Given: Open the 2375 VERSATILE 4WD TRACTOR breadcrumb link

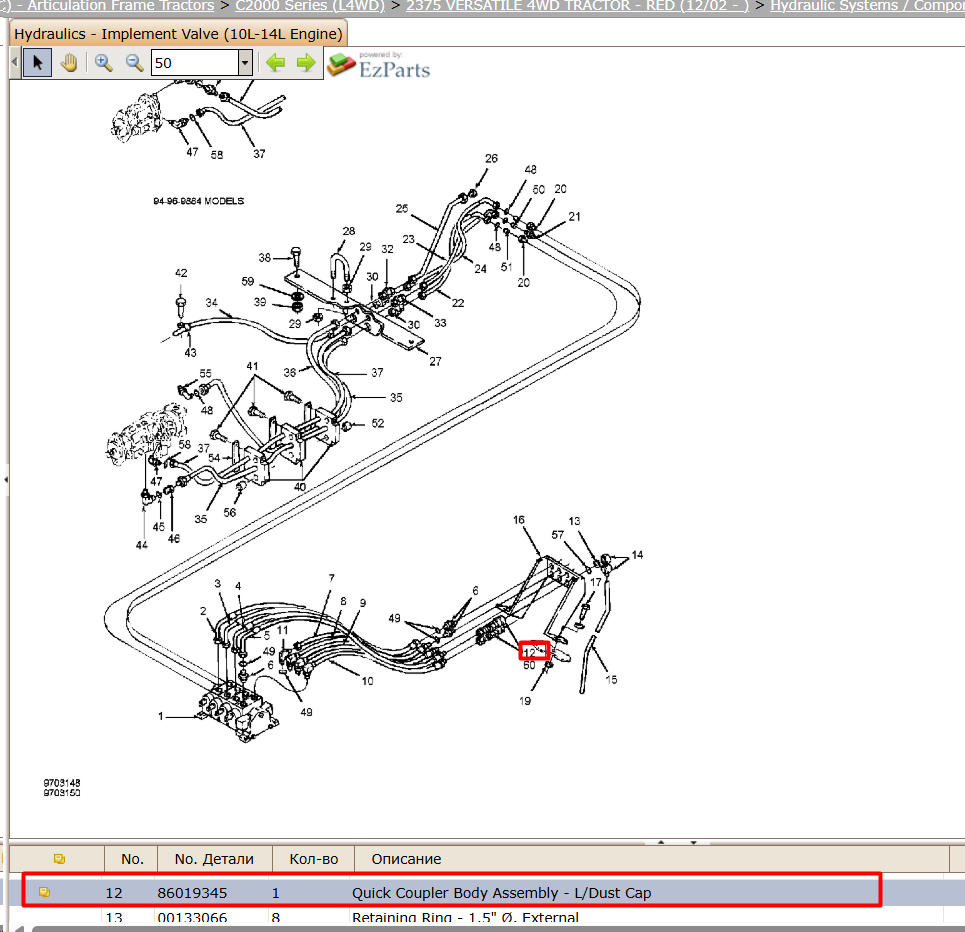Looking at the screenshot, I should [x=577, y=6].
